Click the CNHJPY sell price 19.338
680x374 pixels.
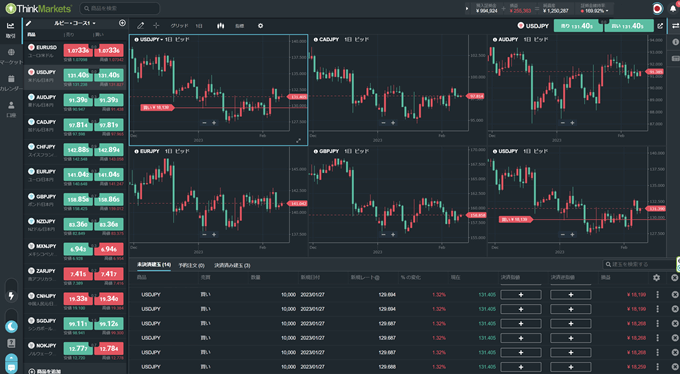coord(78,299)
